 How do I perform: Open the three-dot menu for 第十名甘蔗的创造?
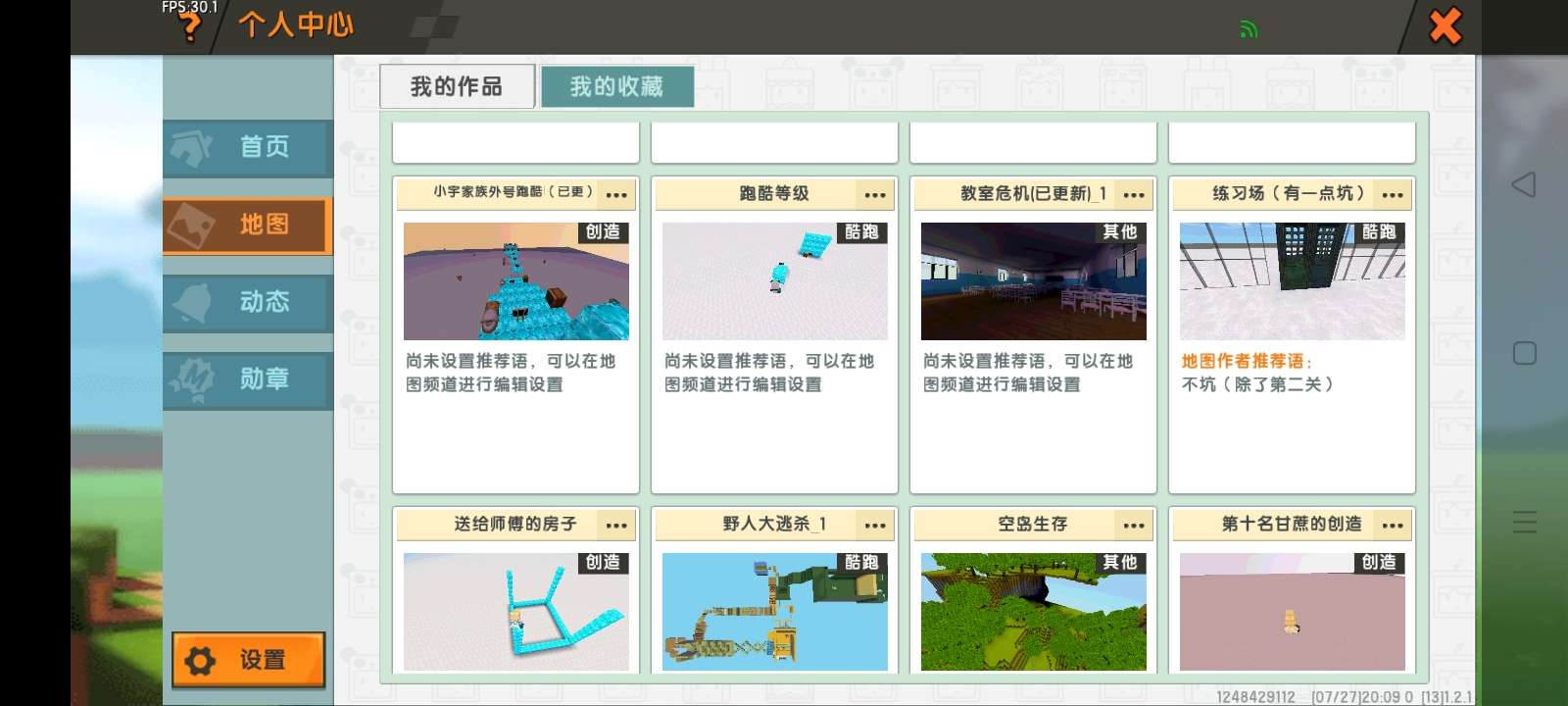pyautogui.click(x=1393, y=526)
